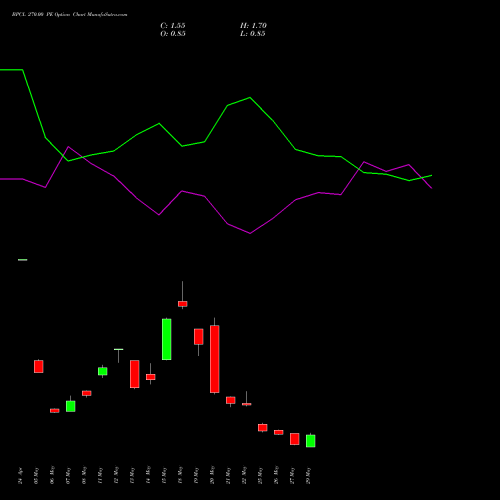The image size is (500, 500).
Task: Click the 27 May date label
Action: coord(293,476)
